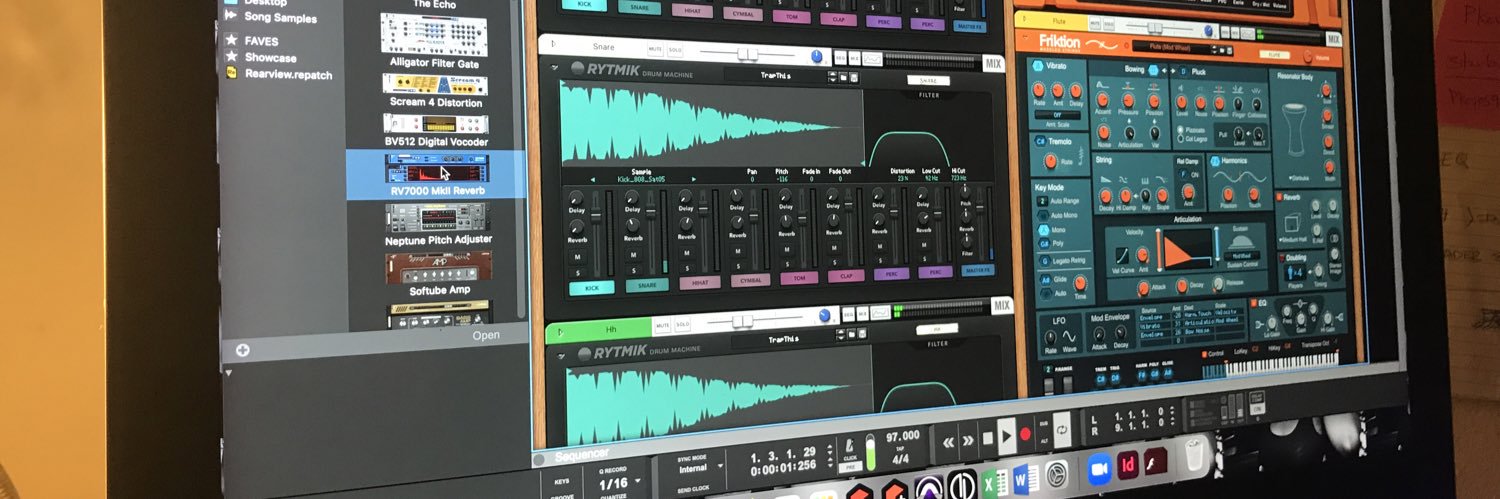Image resolution: width=1500 pixels, height=499 pixels.
Task: Solo the Hh mix channel
Action: pos(682,325)
